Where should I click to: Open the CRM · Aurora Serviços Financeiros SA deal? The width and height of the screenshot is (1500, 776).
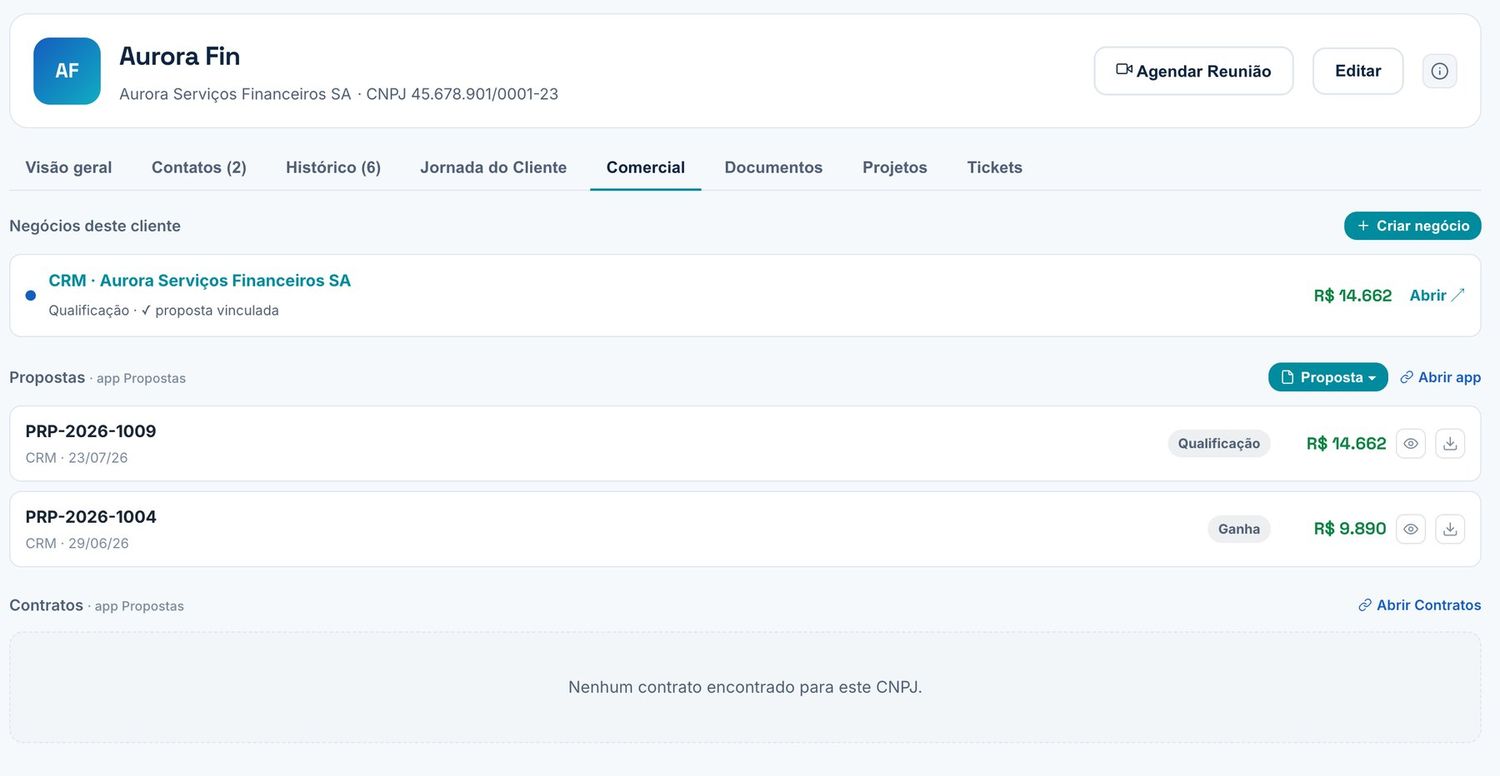(x=200, y=281)
